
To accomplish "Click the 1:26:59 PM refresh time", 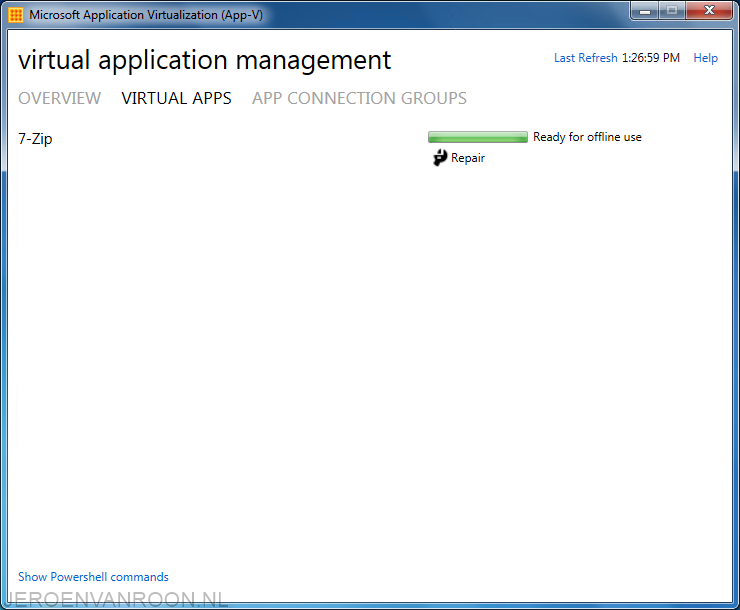I will pyautogui.click(x=651, y=58).
